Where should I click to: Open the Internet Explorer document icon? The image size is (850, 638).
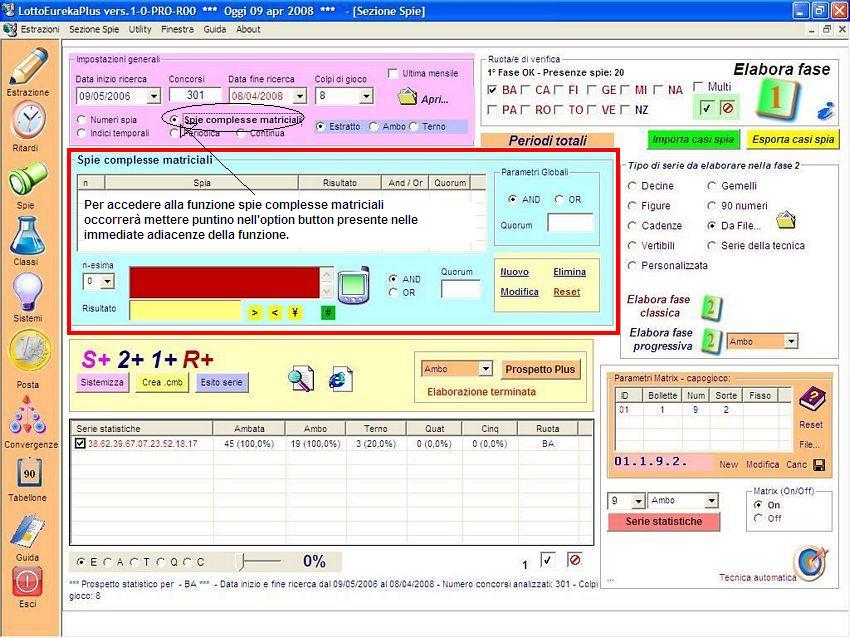pos(340,378)
